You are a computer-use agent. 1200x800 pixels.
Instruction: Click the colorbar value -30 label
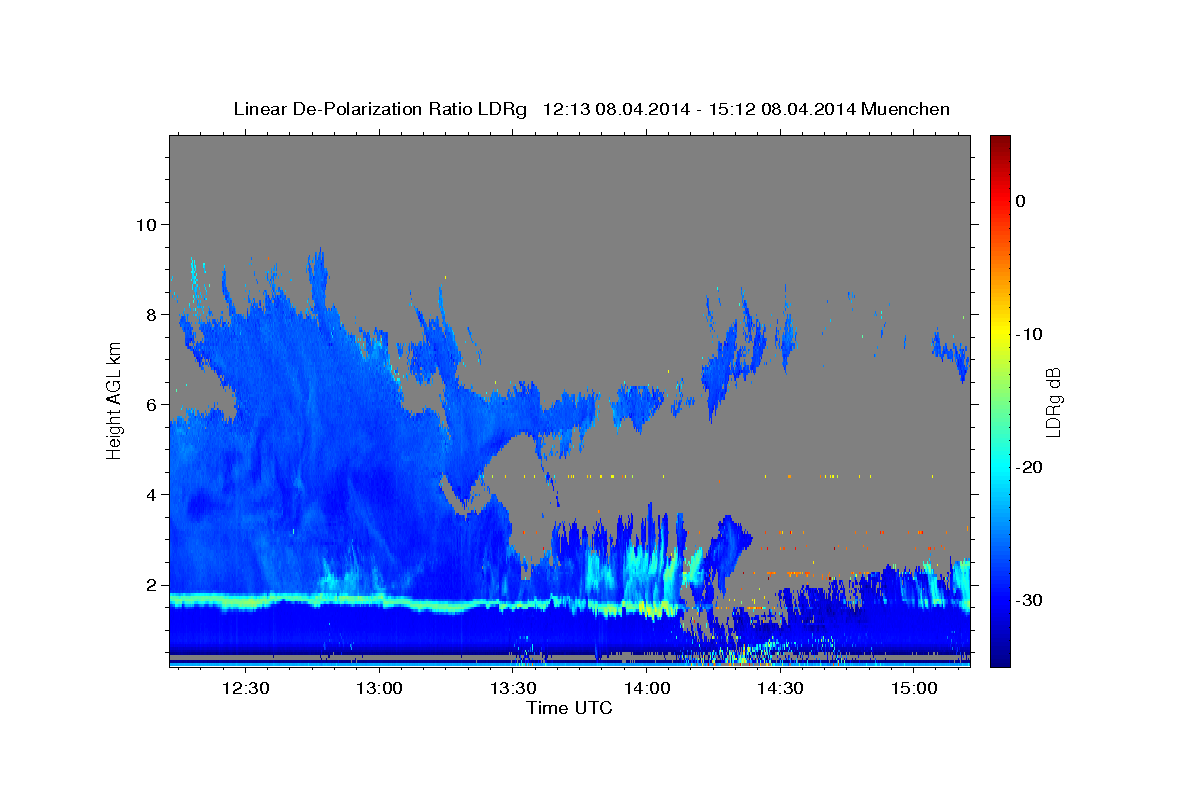pyautogui.click(x=1029, y=600)
